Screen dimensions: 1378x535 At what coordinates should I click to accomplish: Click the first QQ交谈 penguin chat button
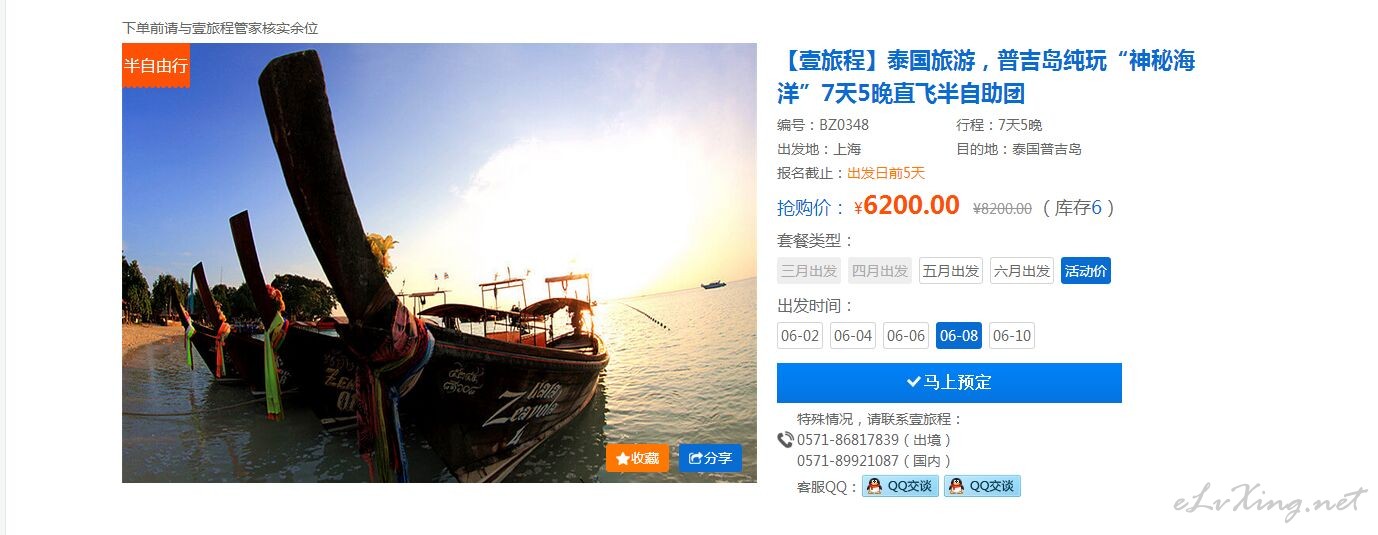[900, 486]
